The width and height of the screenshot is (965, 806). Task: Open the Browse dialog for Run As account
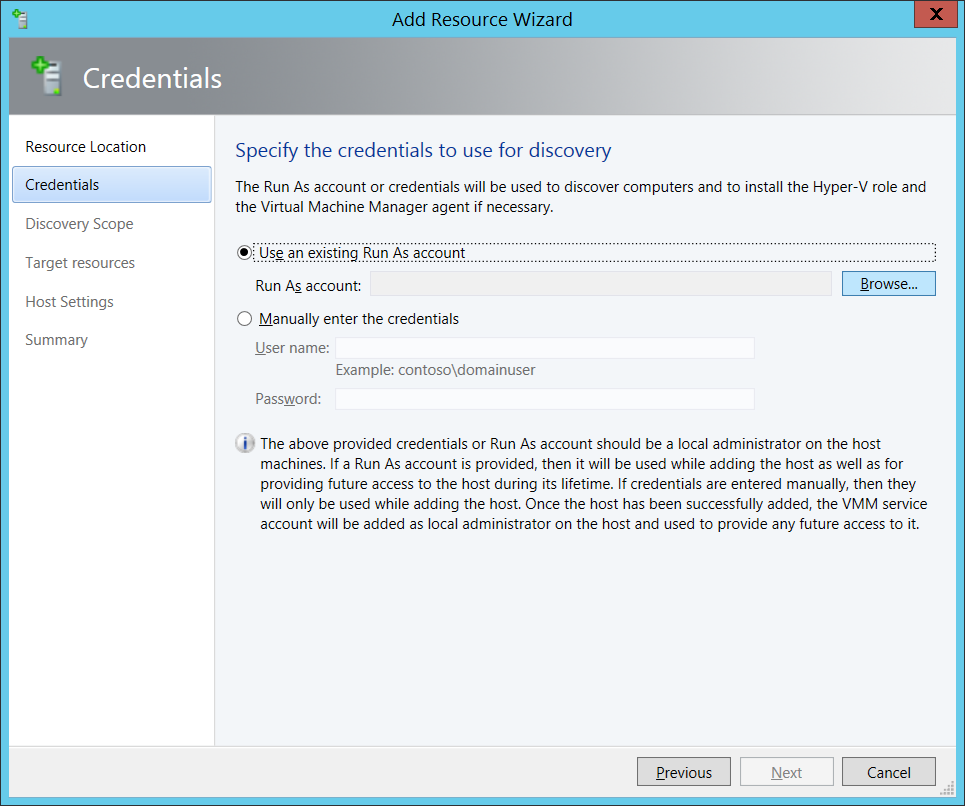pos(888,283)
